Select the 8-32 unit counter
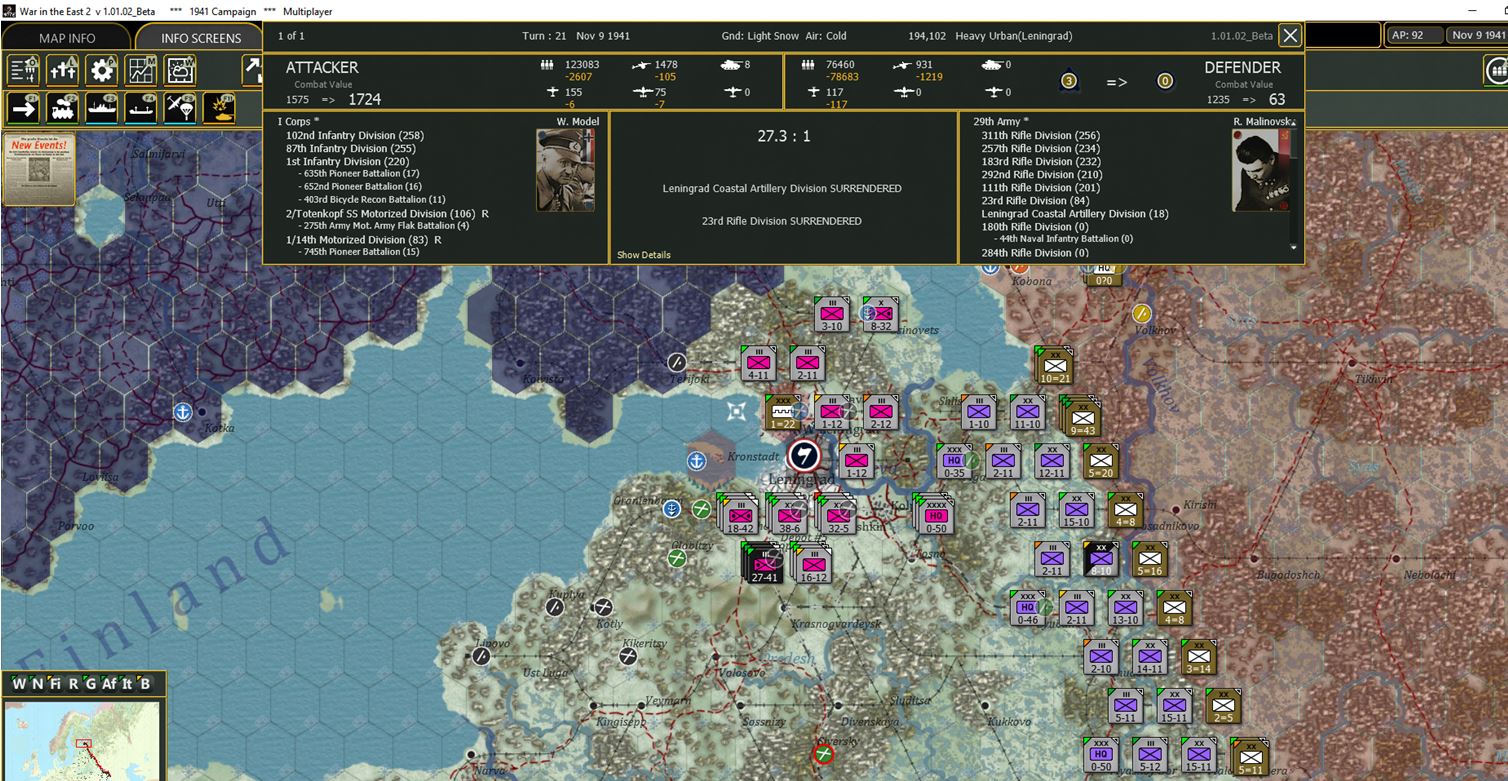 coord(881,315)
